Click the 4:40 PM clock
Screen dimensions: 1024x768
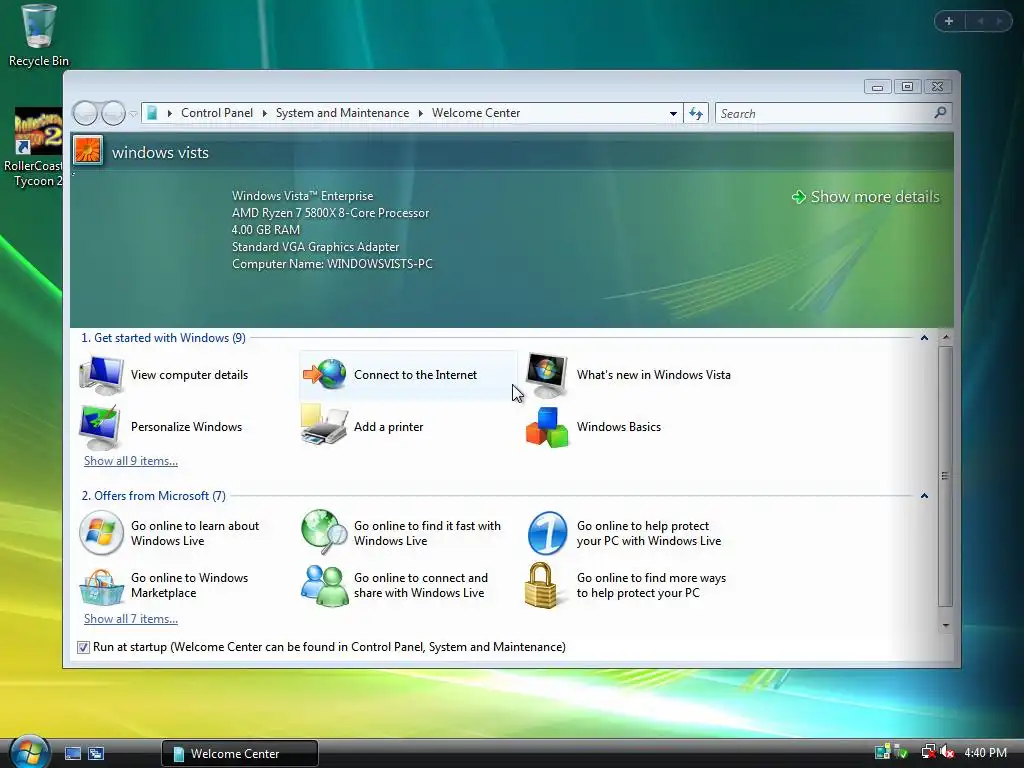tap(985, 752)
